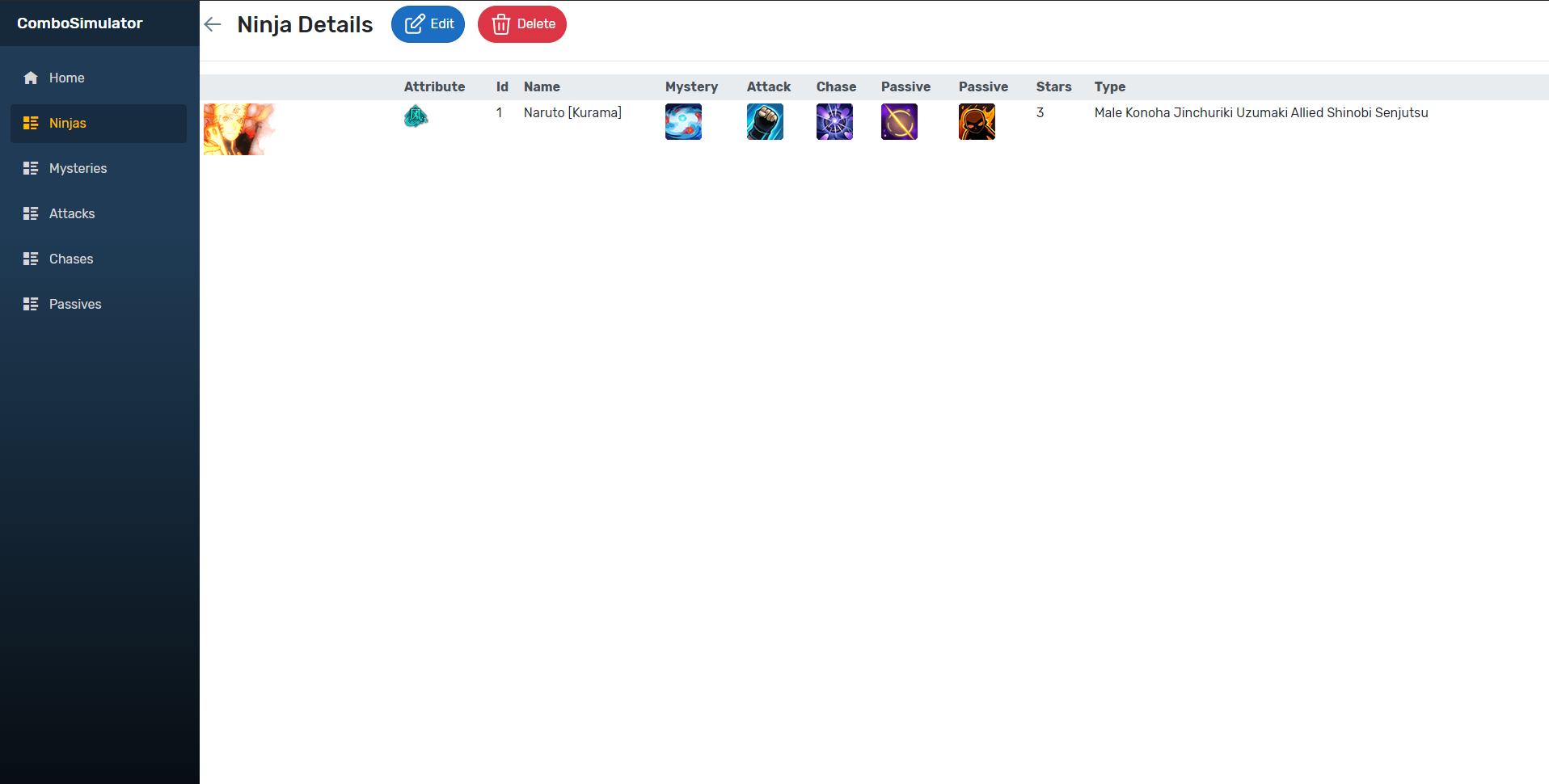This screenshot has width=1549, height=784.
Task: Click the name Naruto [Kurama]
Action: click(x=572, y=112)
